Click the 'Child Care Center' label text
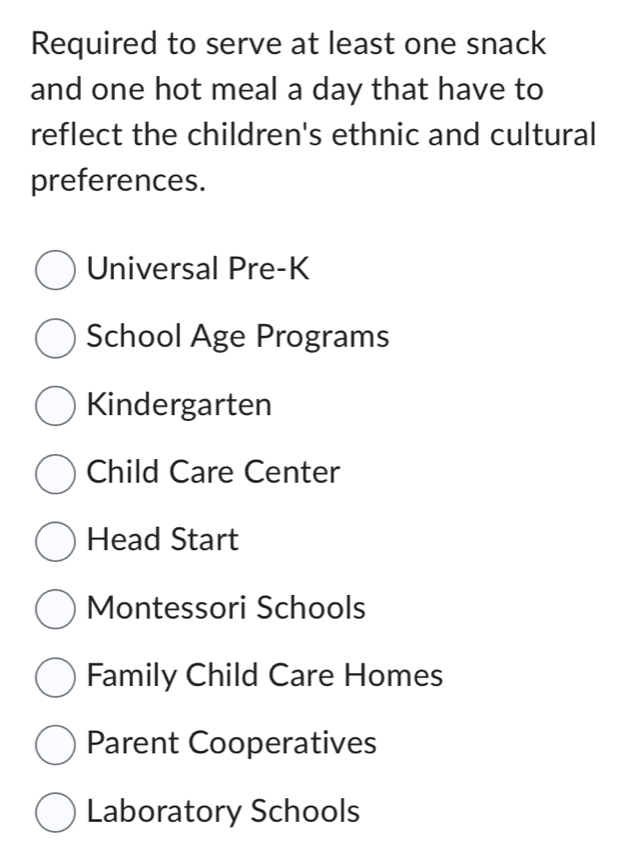Viewport: 623px width, 852px height. (x=214, y=472)
